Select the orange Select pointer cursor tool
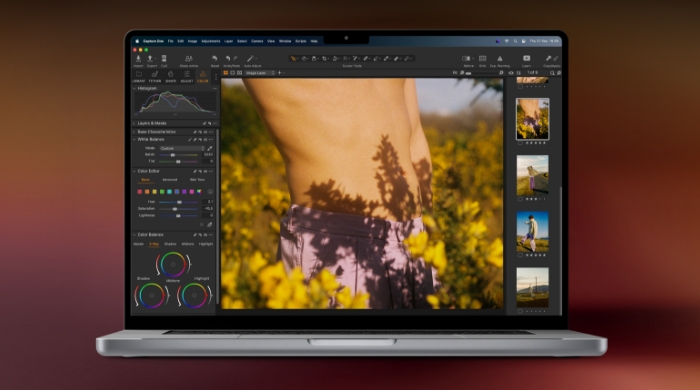The height and width of the screenshot is (390, 700). [x=293, y=58]
